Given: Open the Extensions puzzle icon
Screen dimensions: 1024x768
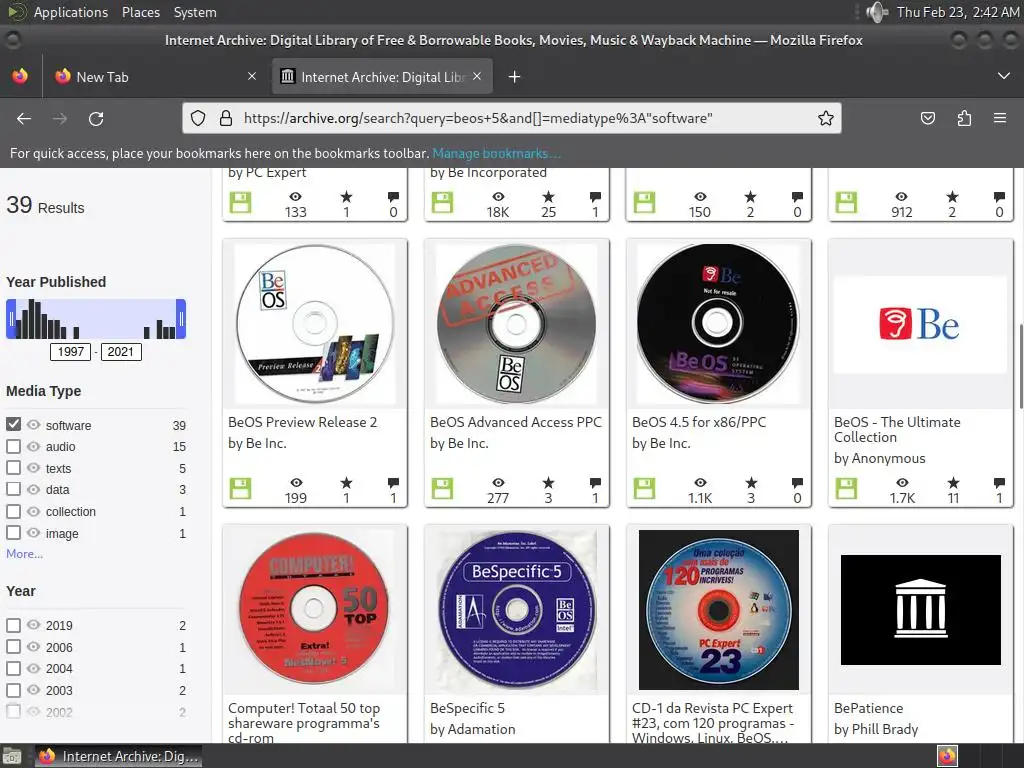Looking at the screenshot, I should point(964,118).
